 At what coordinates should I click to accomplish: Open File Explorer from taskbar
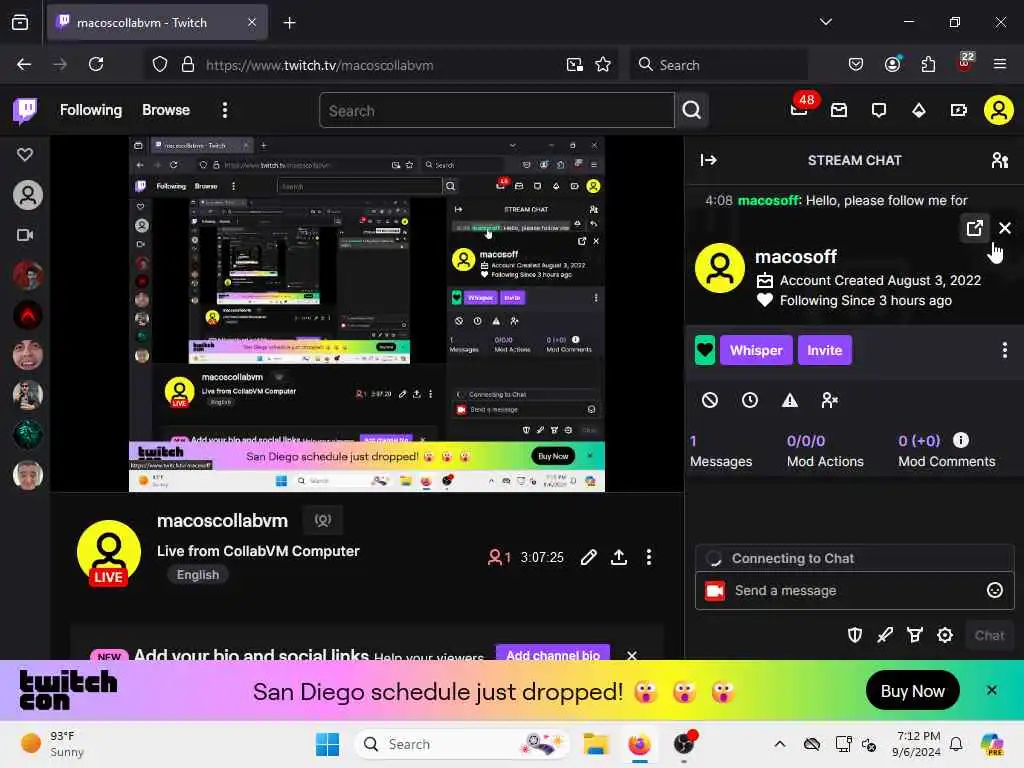596,744
